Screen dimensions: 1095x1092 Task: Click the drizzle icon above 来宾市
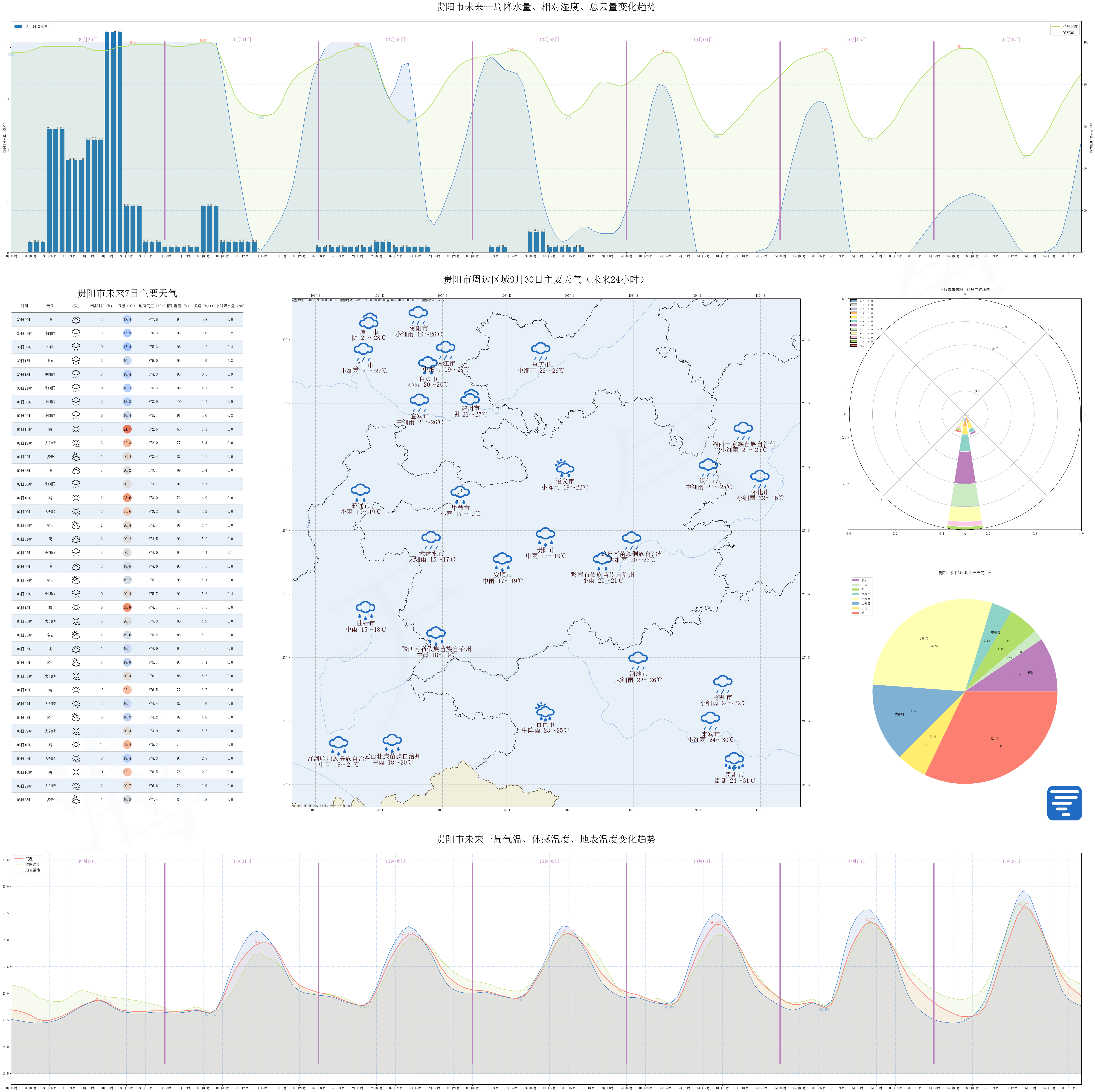710,721
